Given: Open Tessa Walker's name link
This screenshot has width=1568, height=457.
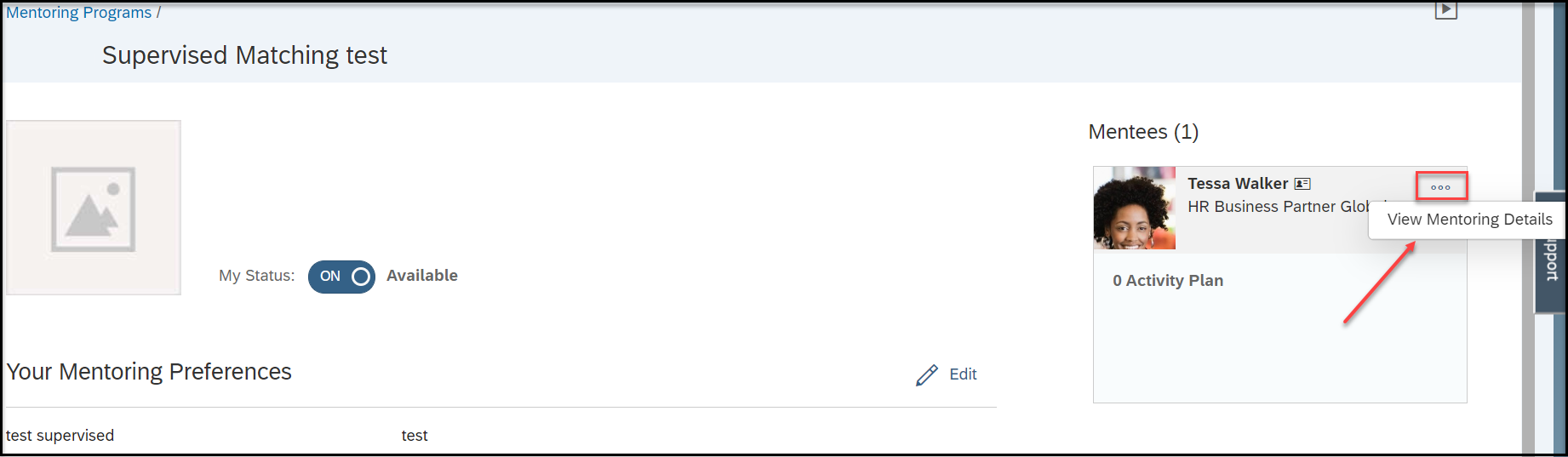Looking at the screenshot, I should tap(1238, 184).
